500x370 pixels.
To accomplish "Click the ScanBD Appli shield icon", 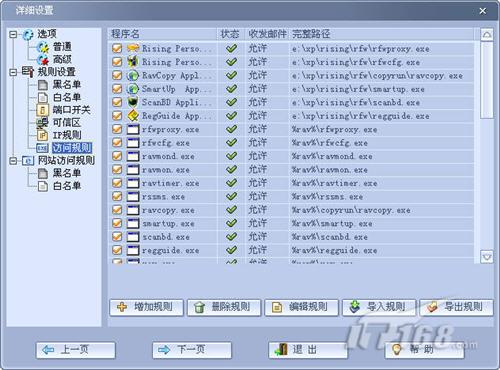I will click(133, 102).
